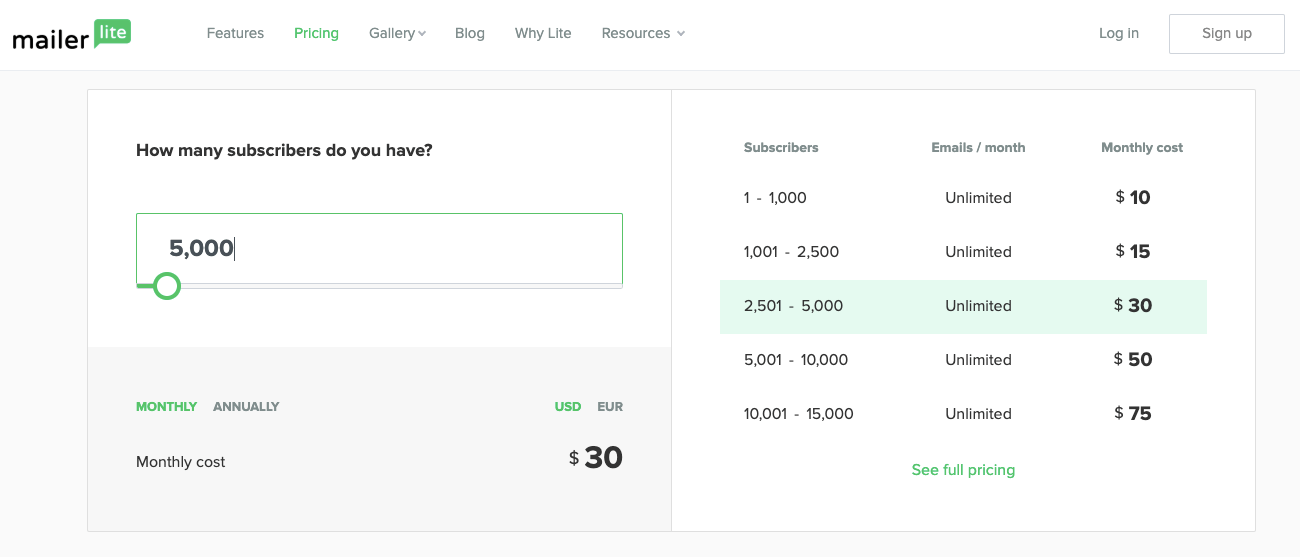Switch billing to MONTHLY
1300x557 pixels.
point(166,406)
